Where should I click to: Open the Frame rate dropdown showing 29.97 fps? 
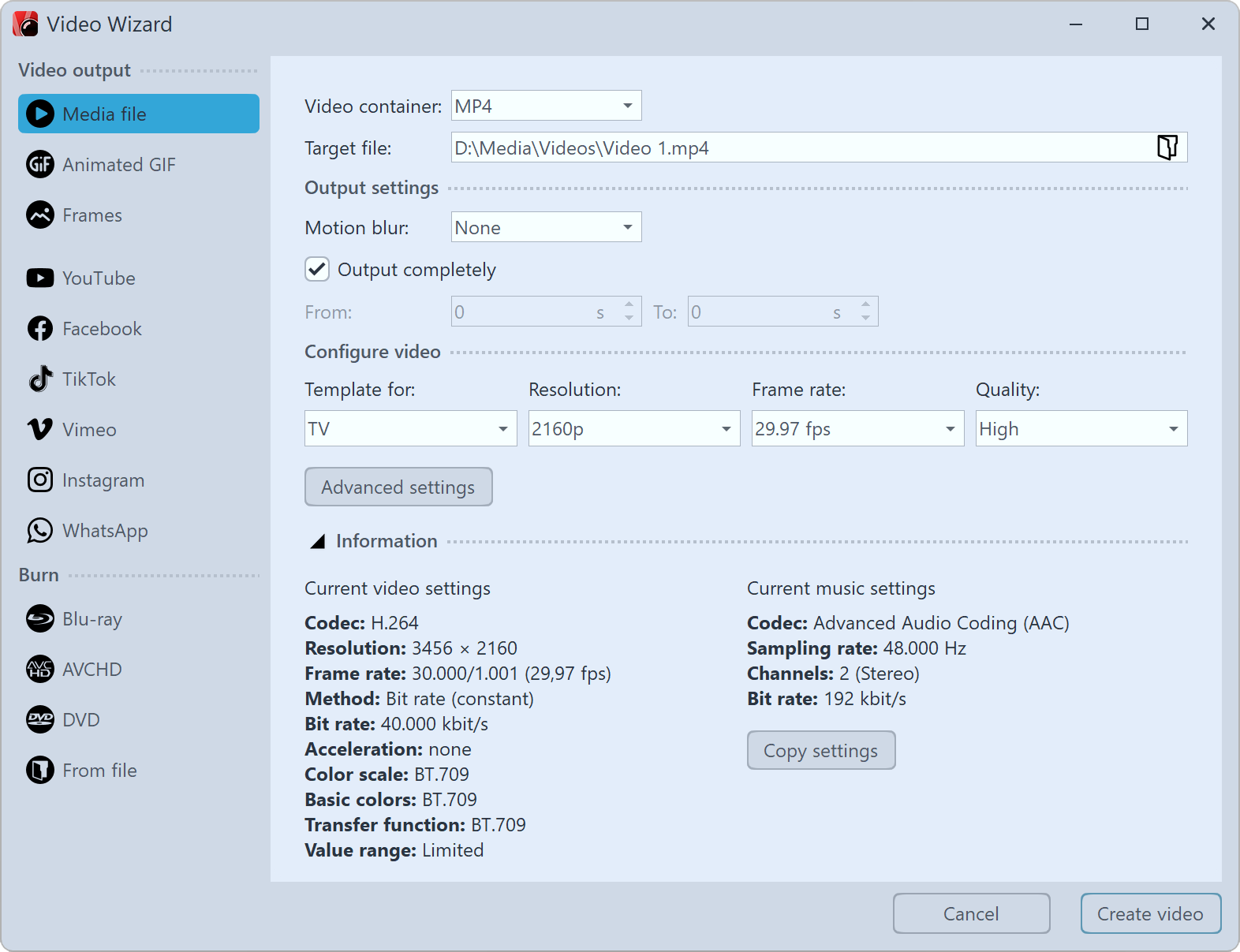click(858, 429)
